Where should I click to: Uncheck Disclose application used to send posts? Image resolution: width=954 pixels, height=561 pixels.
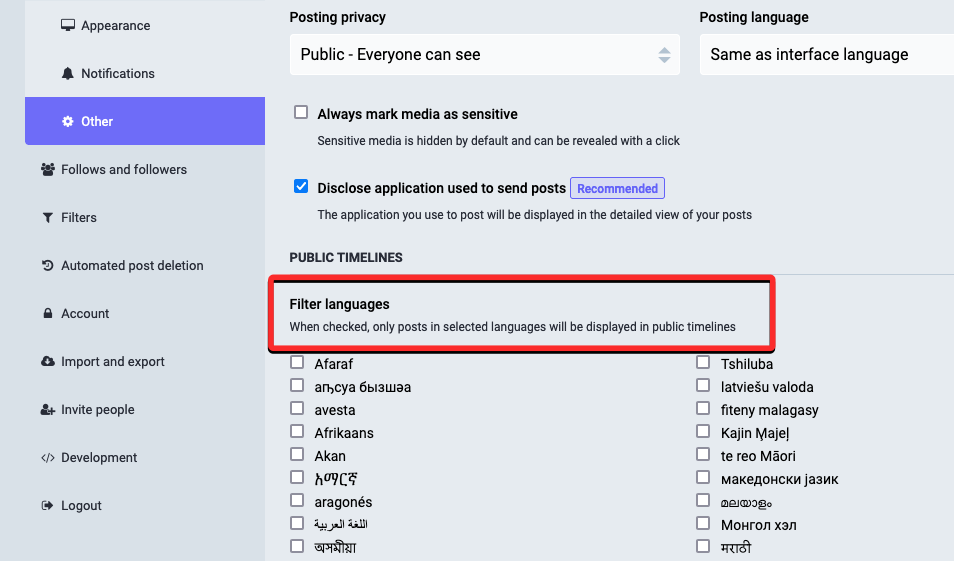(x=301, y=187)
